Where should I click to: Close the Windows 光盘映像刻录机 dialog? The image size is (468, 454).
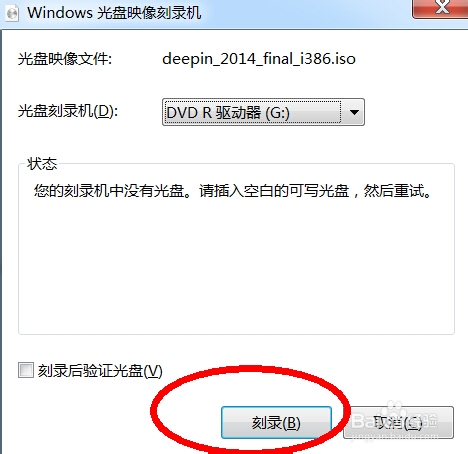tap(441, 8)
